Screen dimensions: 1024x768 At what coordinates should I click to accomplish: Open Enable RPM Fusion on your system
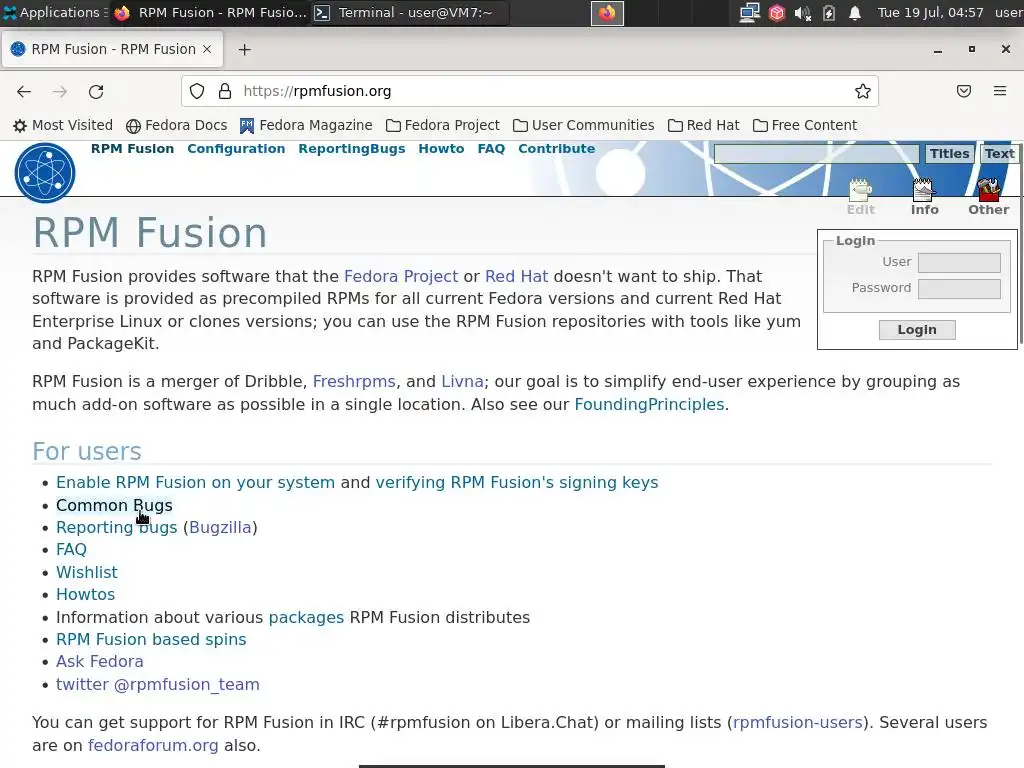click(x=195, y=483)
